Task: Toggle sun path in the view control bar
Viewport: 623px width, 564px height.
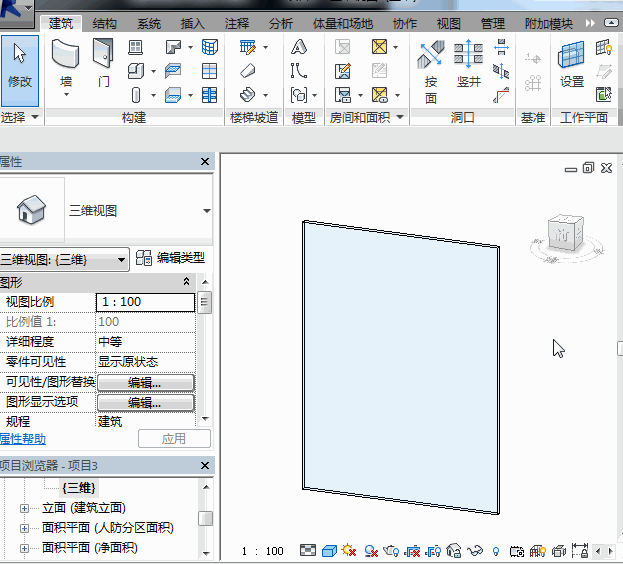Action: [348, 551]
